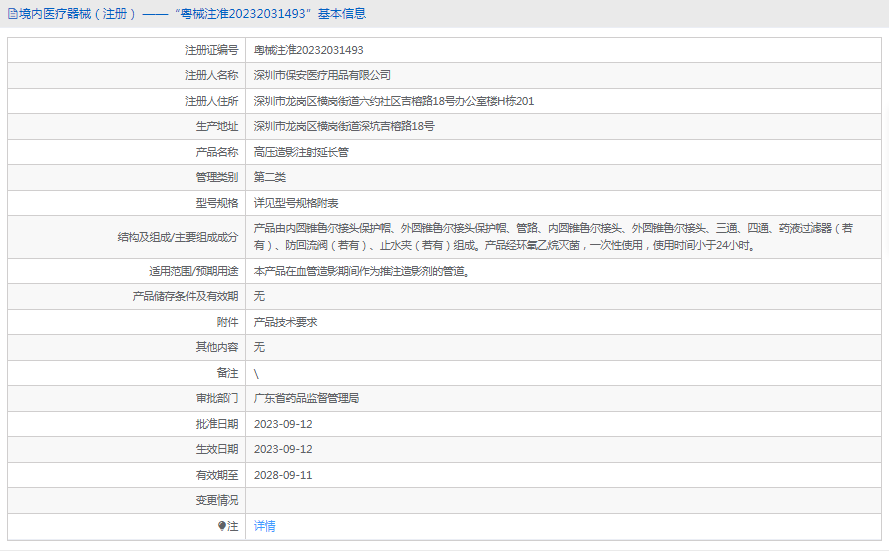Click the document icon beside 境内医疗器械 title
This screenshot has width=889, height=551.
12,14
